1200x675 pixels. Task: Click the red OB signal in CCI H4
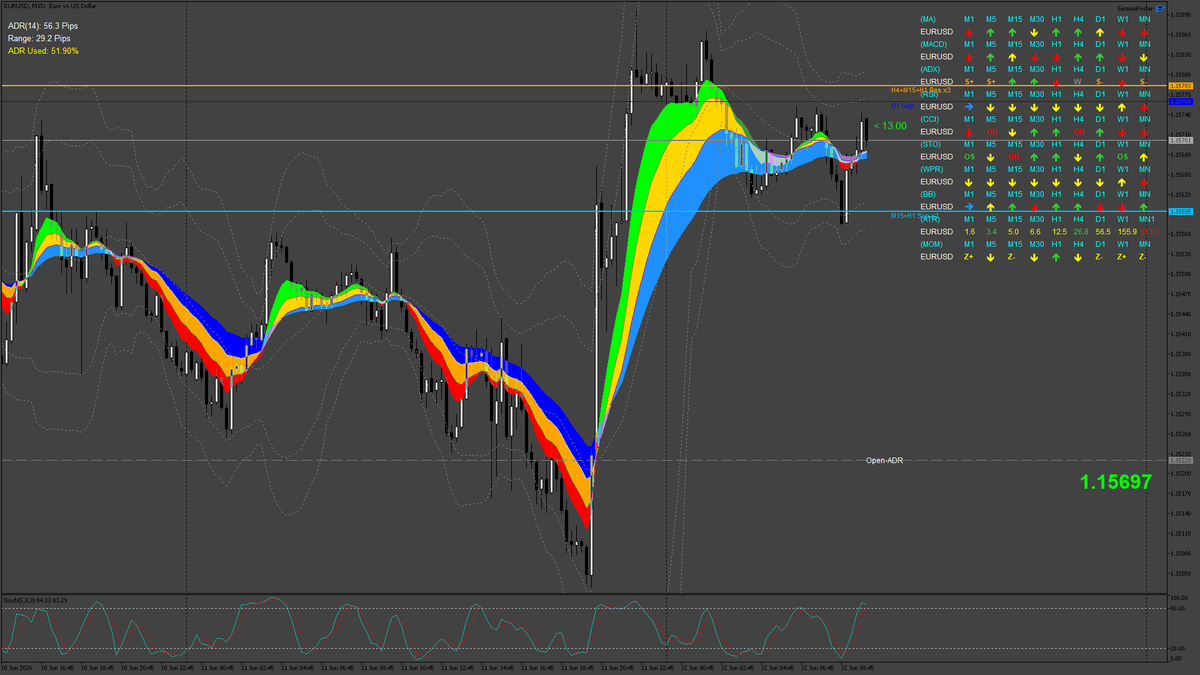point(1079,132)
